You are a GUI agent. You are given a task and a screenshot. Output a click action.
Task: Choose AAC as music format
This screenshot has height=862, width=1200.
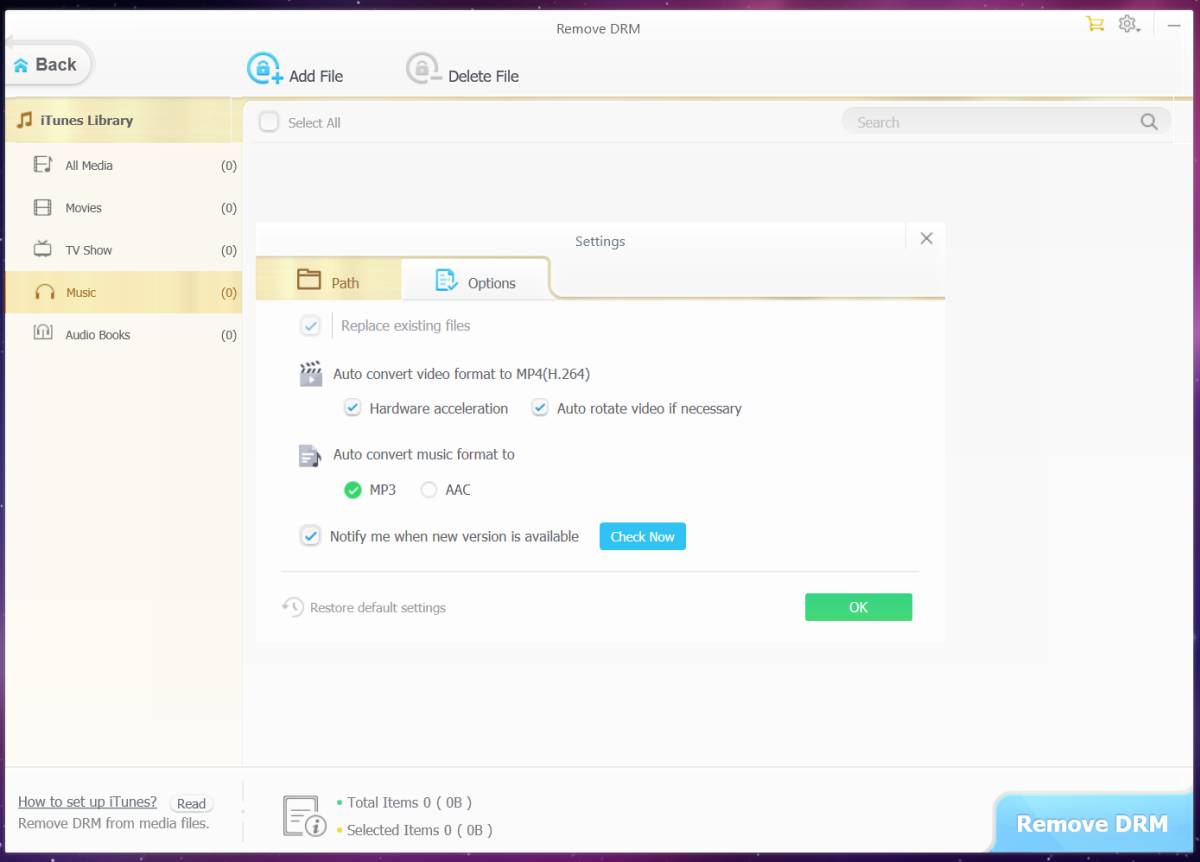[429, 490]
